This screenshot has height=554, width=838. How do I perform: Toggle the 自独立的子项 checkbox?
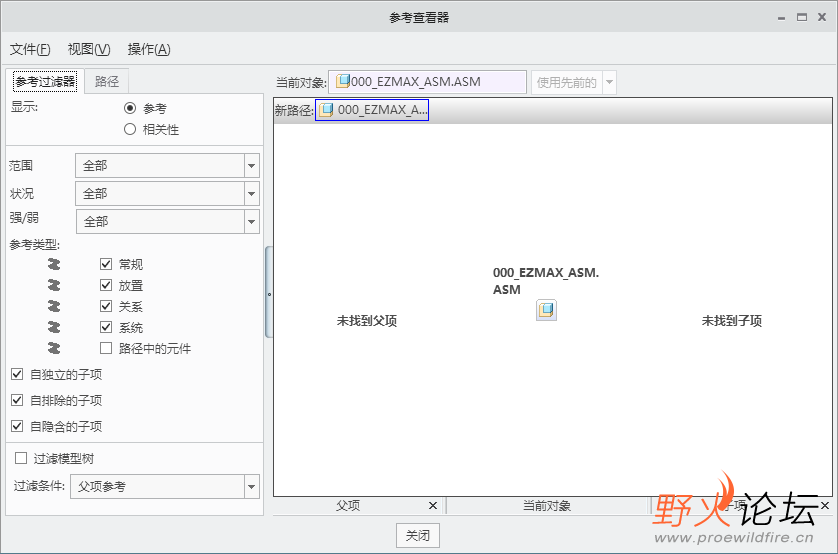click(x=17, y=374)
